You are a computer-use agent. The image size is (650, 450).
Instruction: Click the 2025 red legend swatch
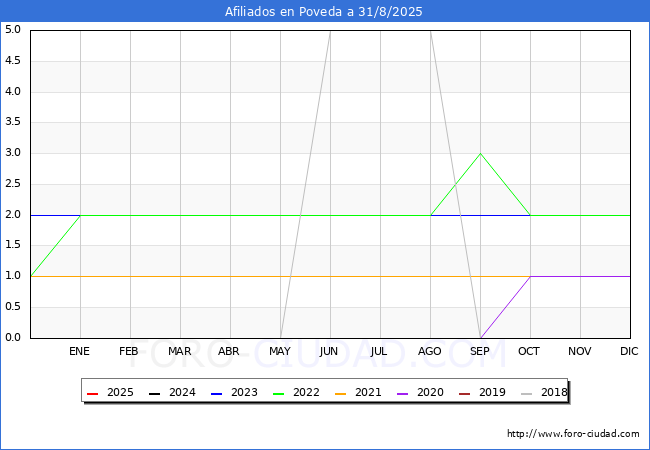pos(93,393)
